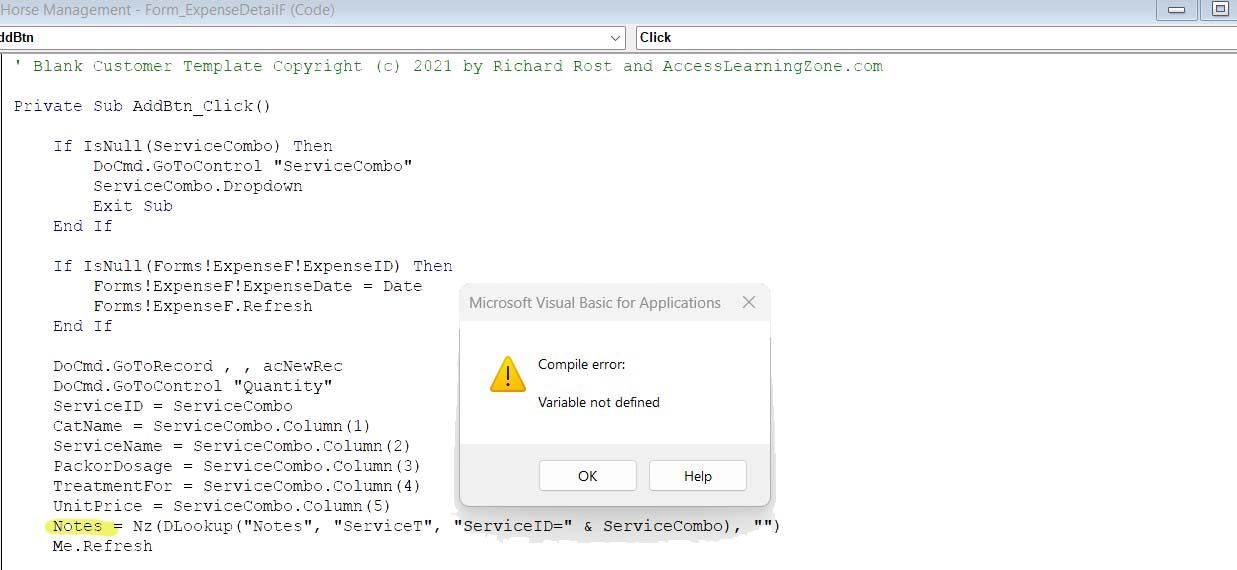Click the "Variable not defined" message text
The height and width of the screenshot is (570, 1237).
tap(598, 402)
